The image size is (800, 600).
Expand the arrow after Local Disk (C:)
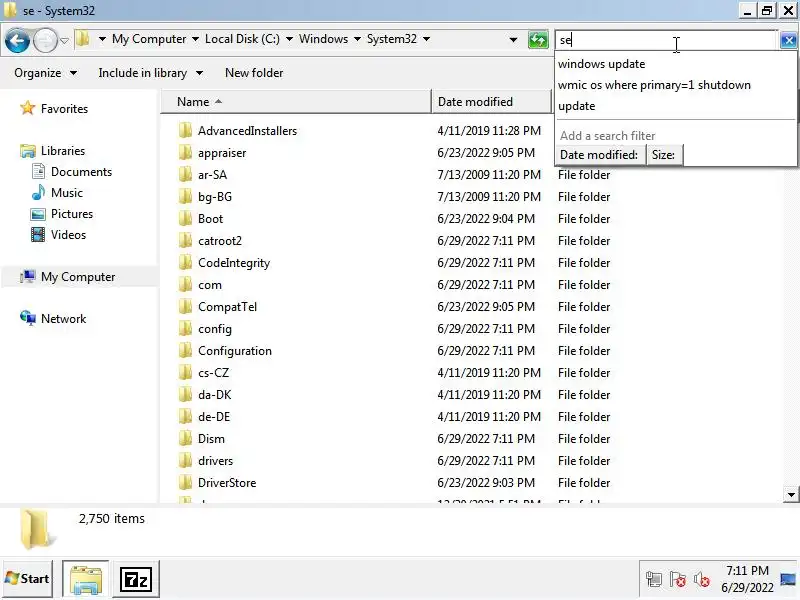coord(289,39)
